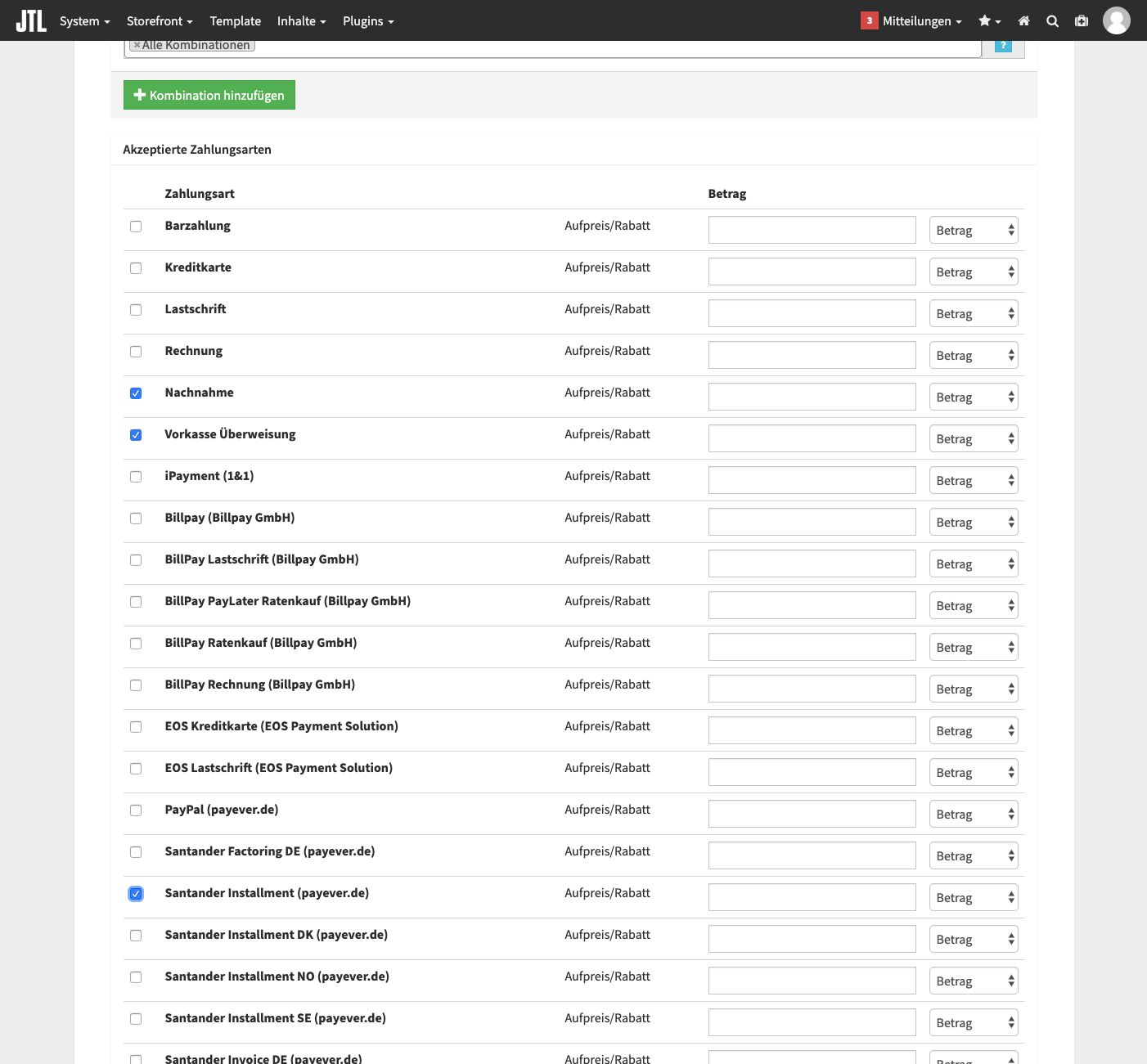The width and height of the screenshot is (1147, 1064).
Task: Enable the Kreditkarte checkbox
Action: [136, 268]
